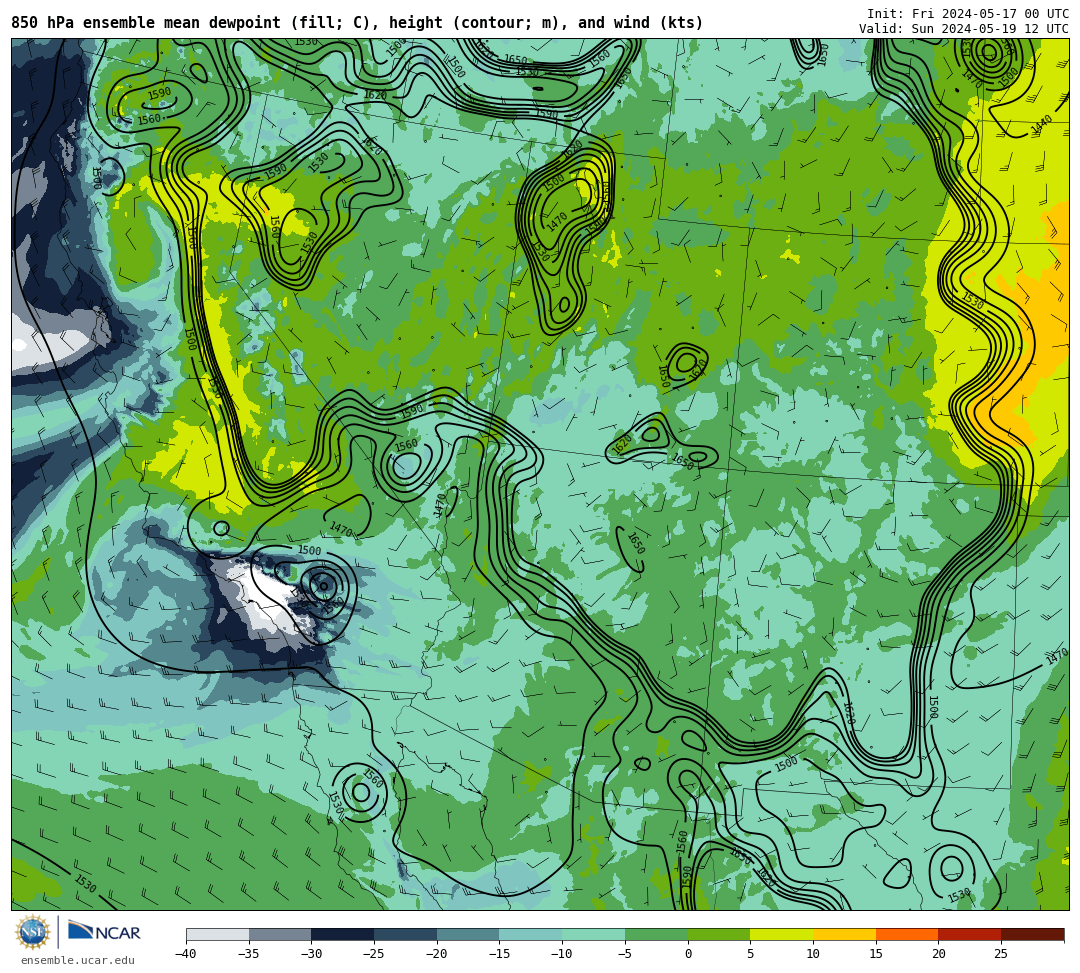Click the slate gray -35 to -30 color swatch
This screenshot has width=1080, height=973.
280,934
